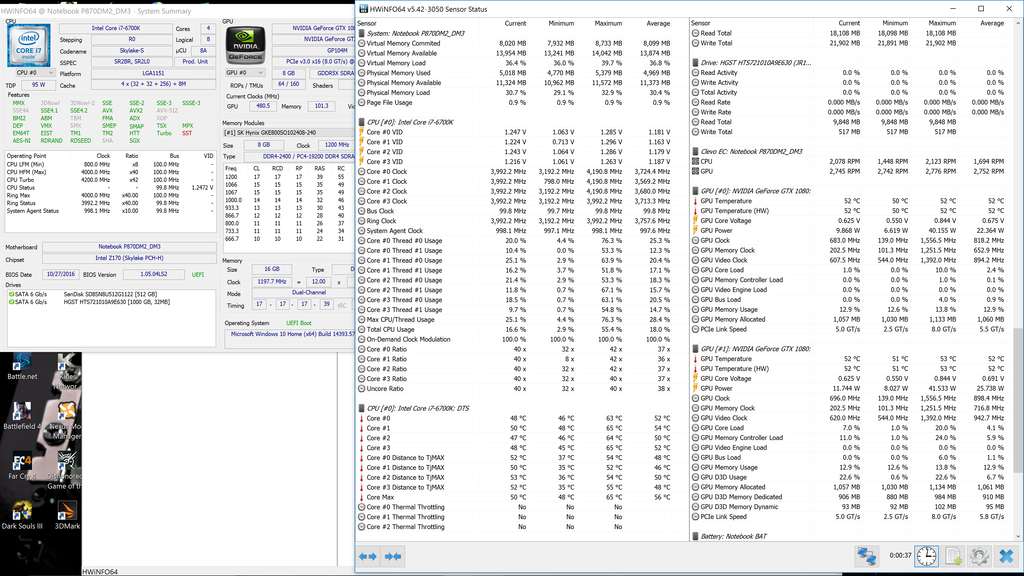Expand the Battery: Notebook BAT group
This screenshot has width=1024, height=576.
(695, 536)
